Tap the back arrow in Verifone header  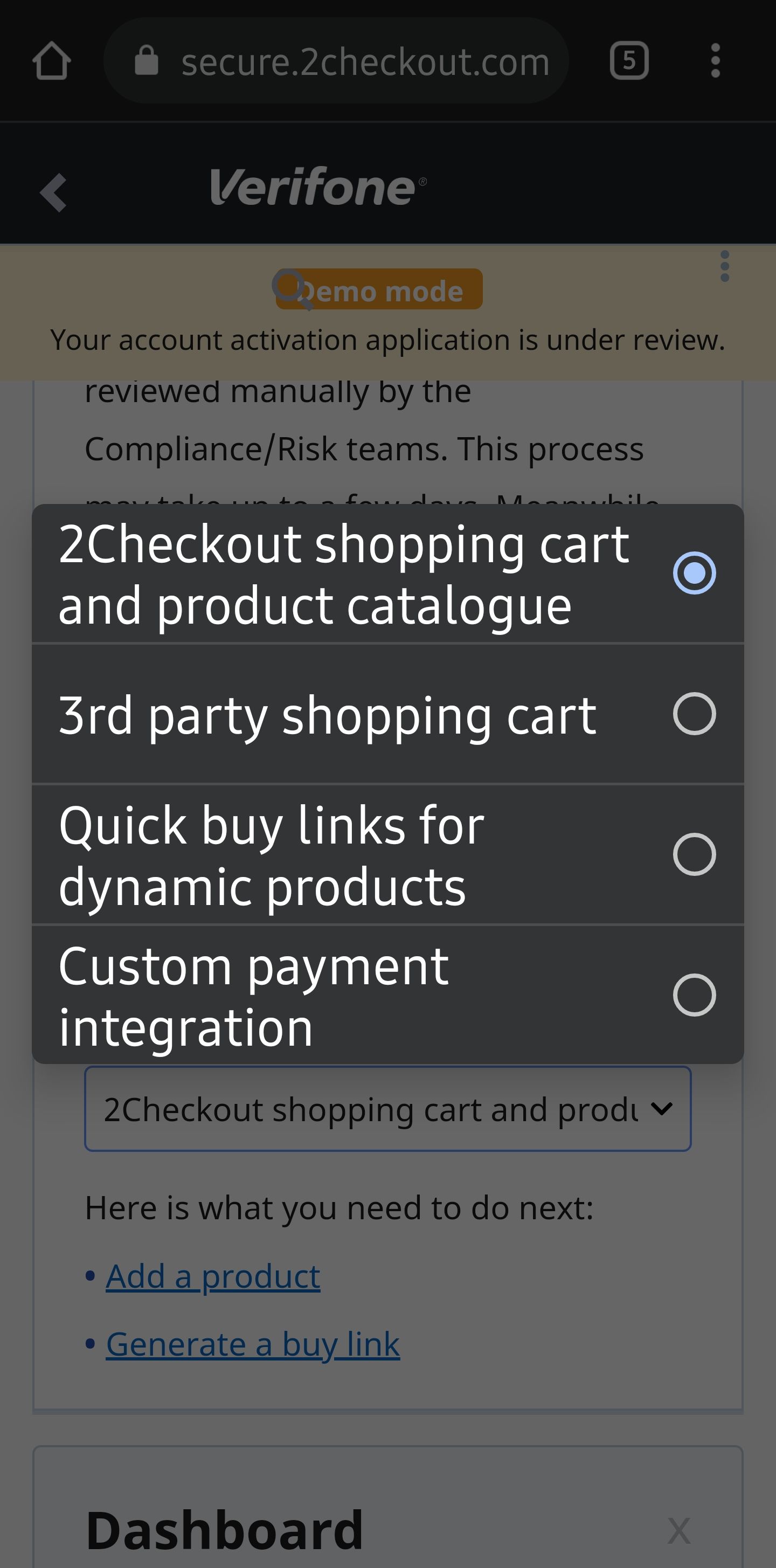pyautogui.click(x=53, y=192)
